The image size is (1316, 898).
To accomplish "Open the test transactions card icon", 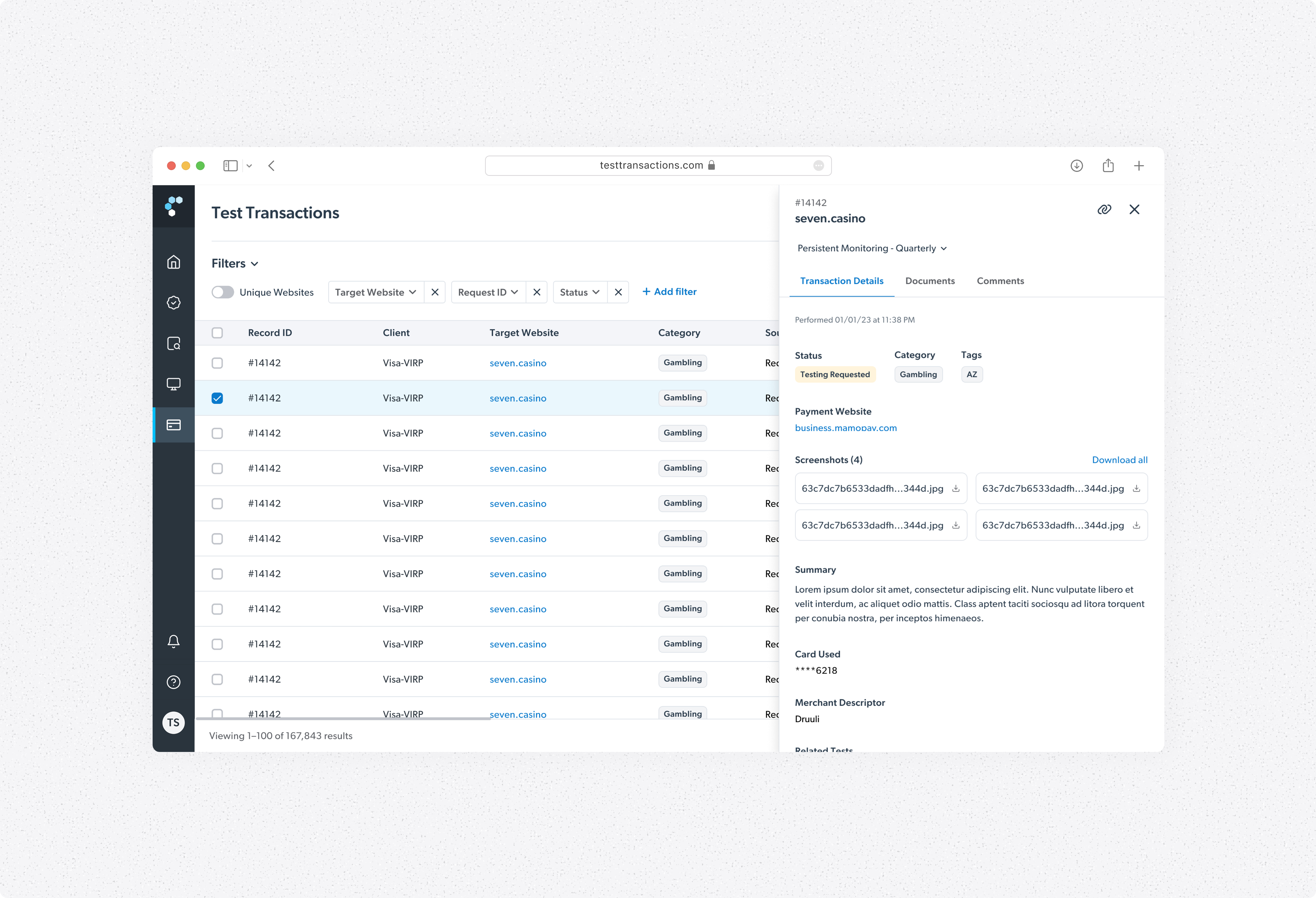I will [173, 425].
